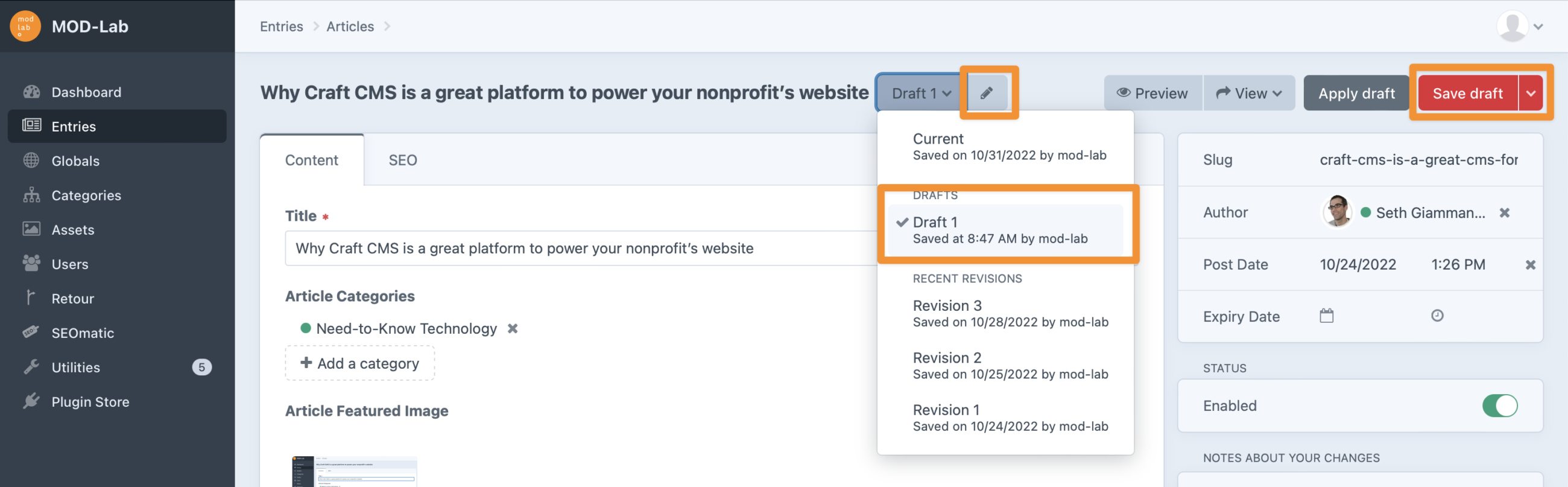1568x487 pixels.
Task: Select Draft 1 in the drafts list
Action: [x=1005, y=229]
